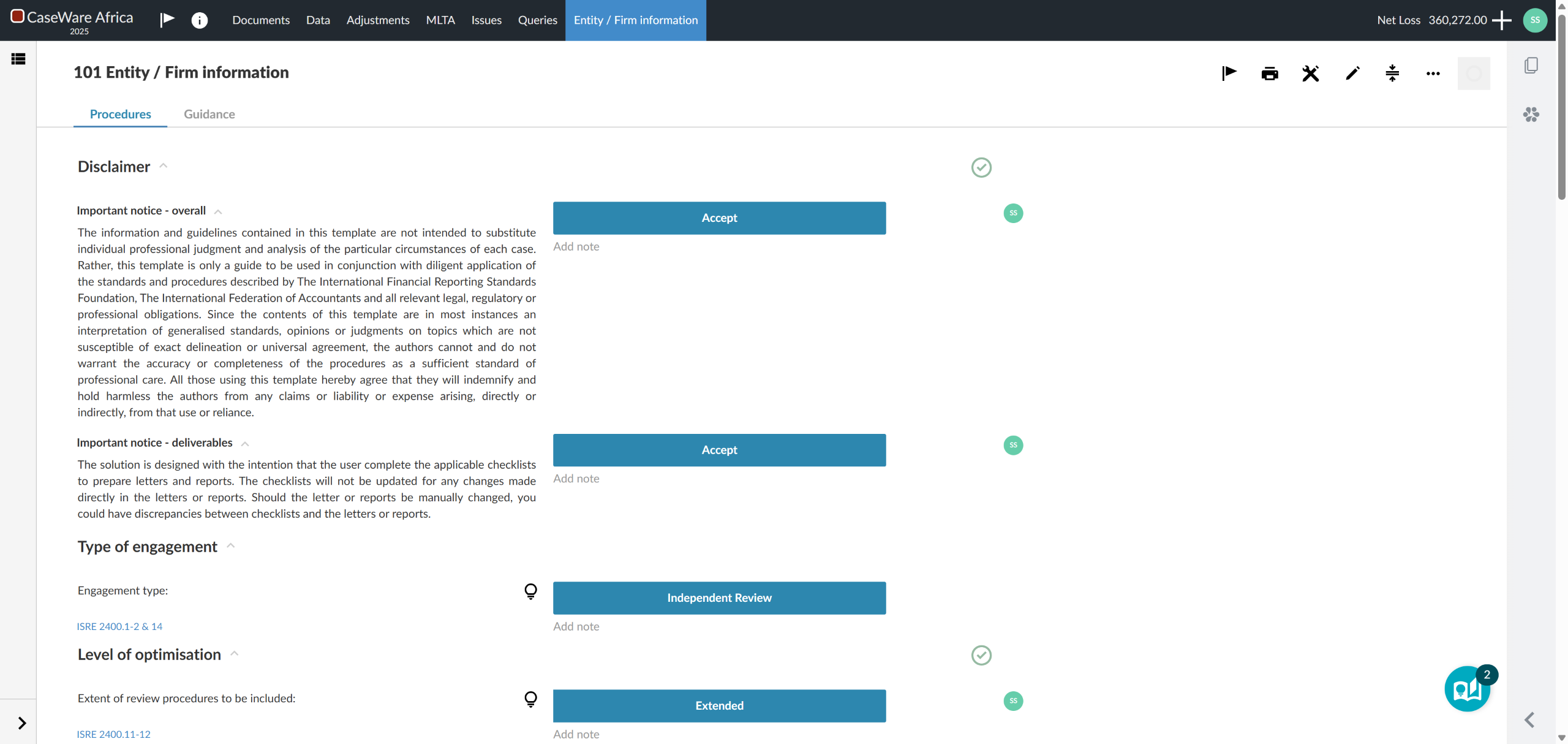The height and width of the screenshot is (744, 1568).
Task: Switch to the Guidance tab
Action: (209, 114)
